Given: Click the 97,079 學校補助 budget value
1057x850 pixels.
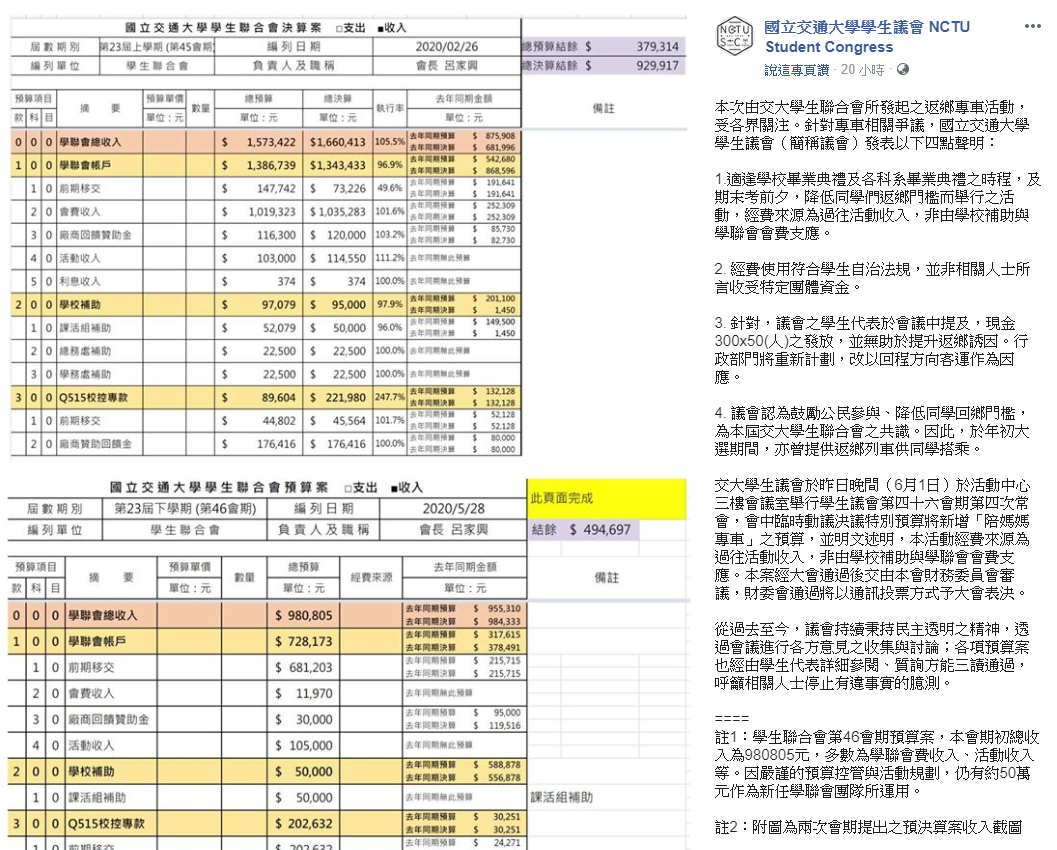Looking at the screenshot, I should click(278, 305).
